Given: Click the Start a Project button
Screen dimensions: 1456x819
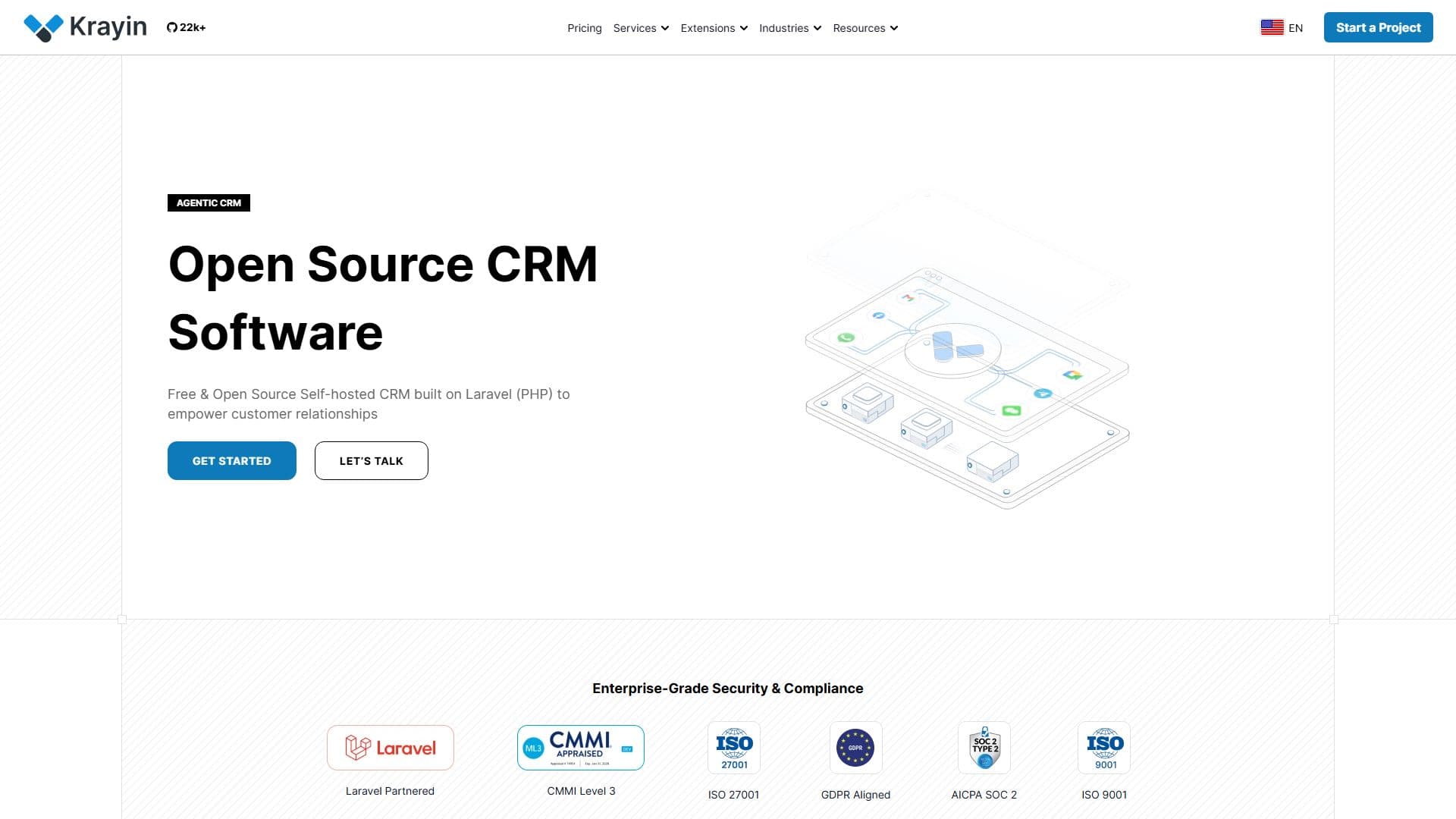Looking at the screenshot, I should click(x=1378, y=27).
